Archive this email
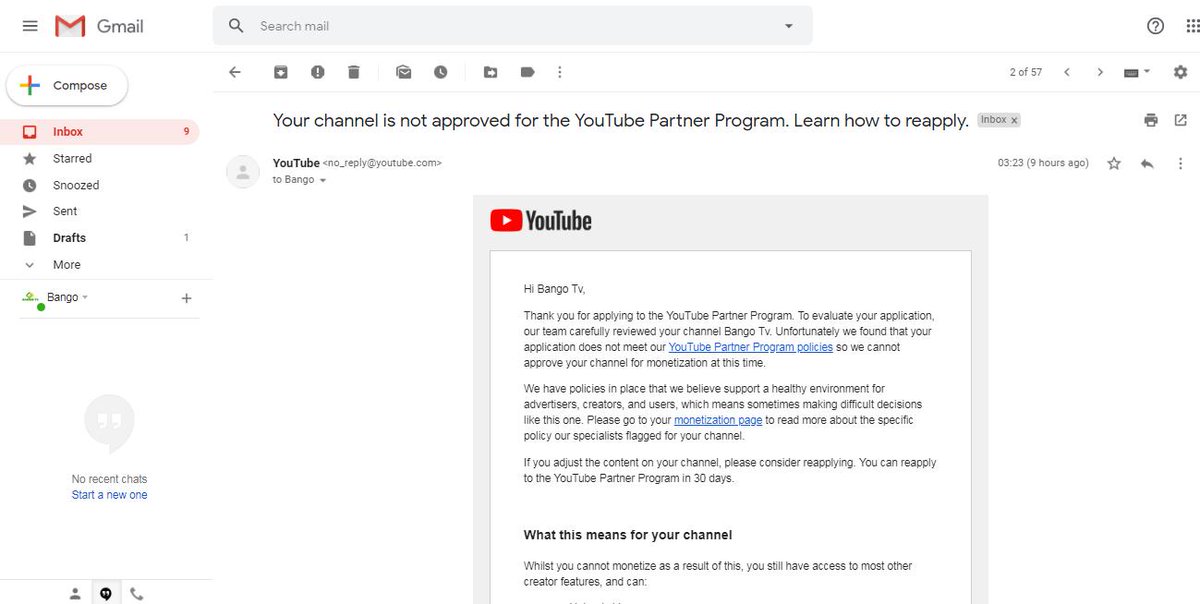The height and width of the screenshot is (604, 1200). click(x=281, y=72)
